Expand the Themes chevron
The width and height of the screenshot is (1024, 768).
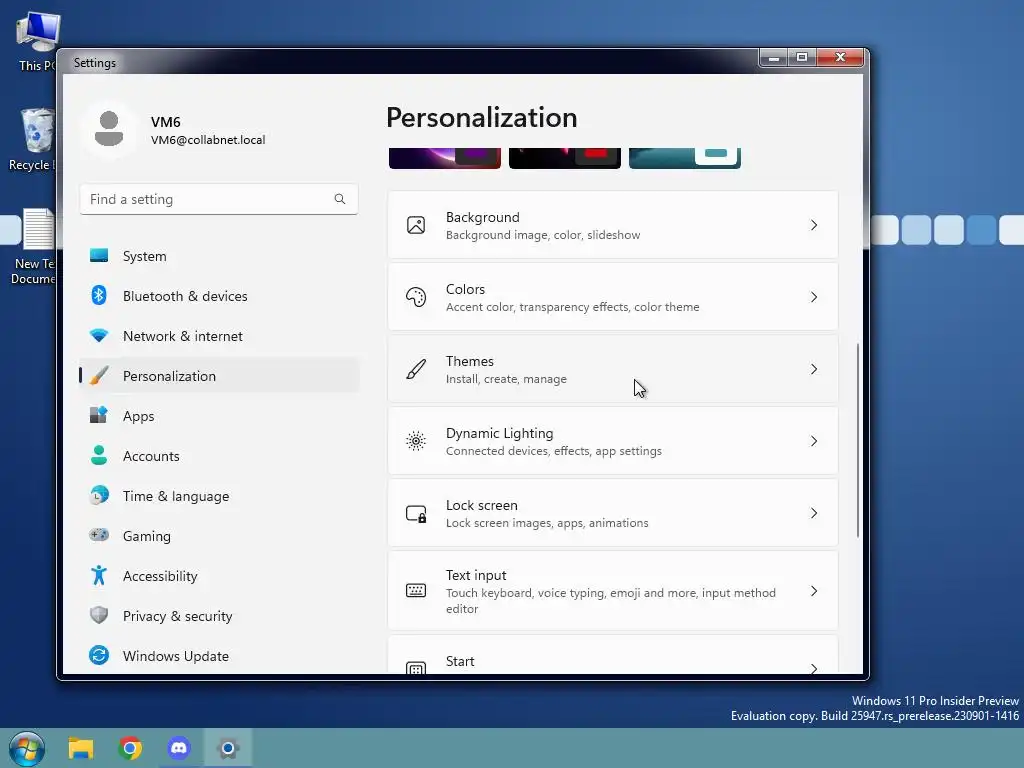814,369
